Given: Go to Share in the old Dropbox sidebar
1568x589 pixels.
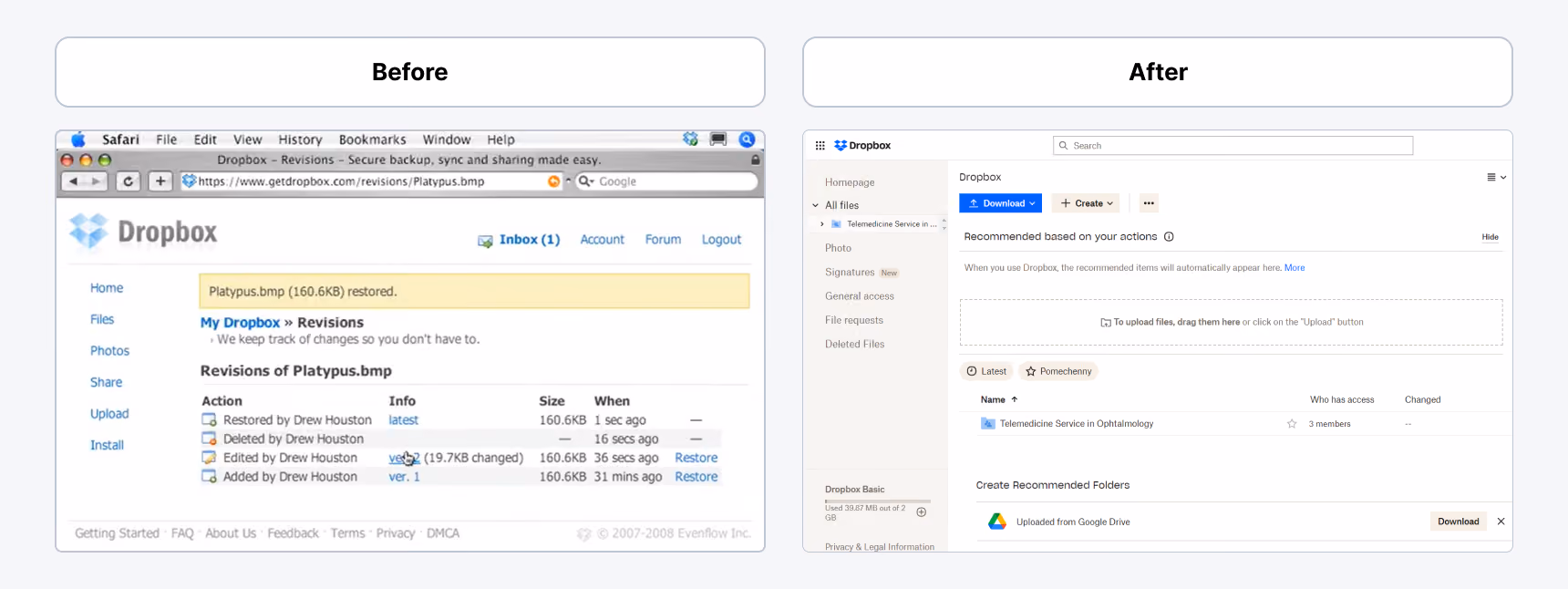Looking at the screenshot, I should pyautogui.click(x=106, y=382).
